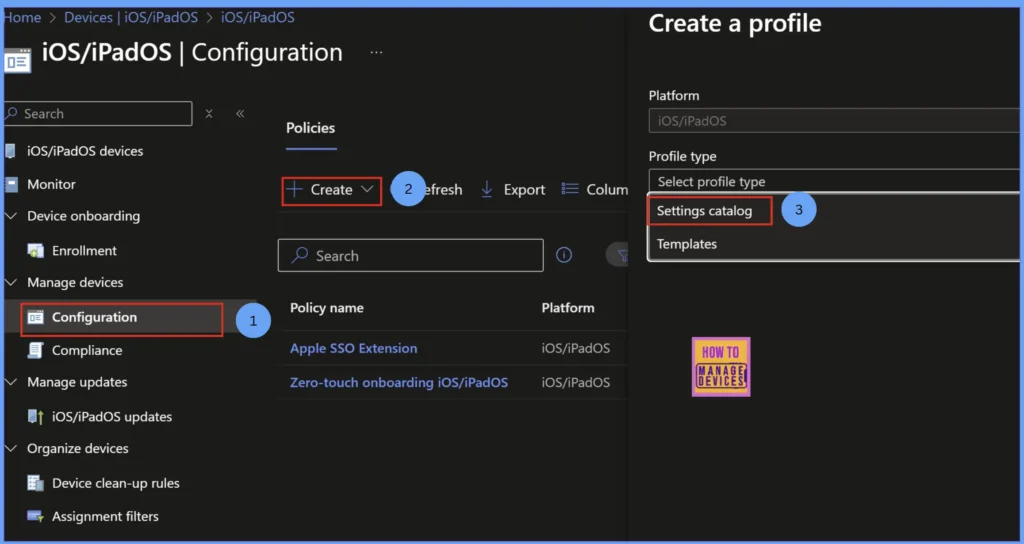
Task: Click the Platform field iOS/iPadOS
Action: 834,121
